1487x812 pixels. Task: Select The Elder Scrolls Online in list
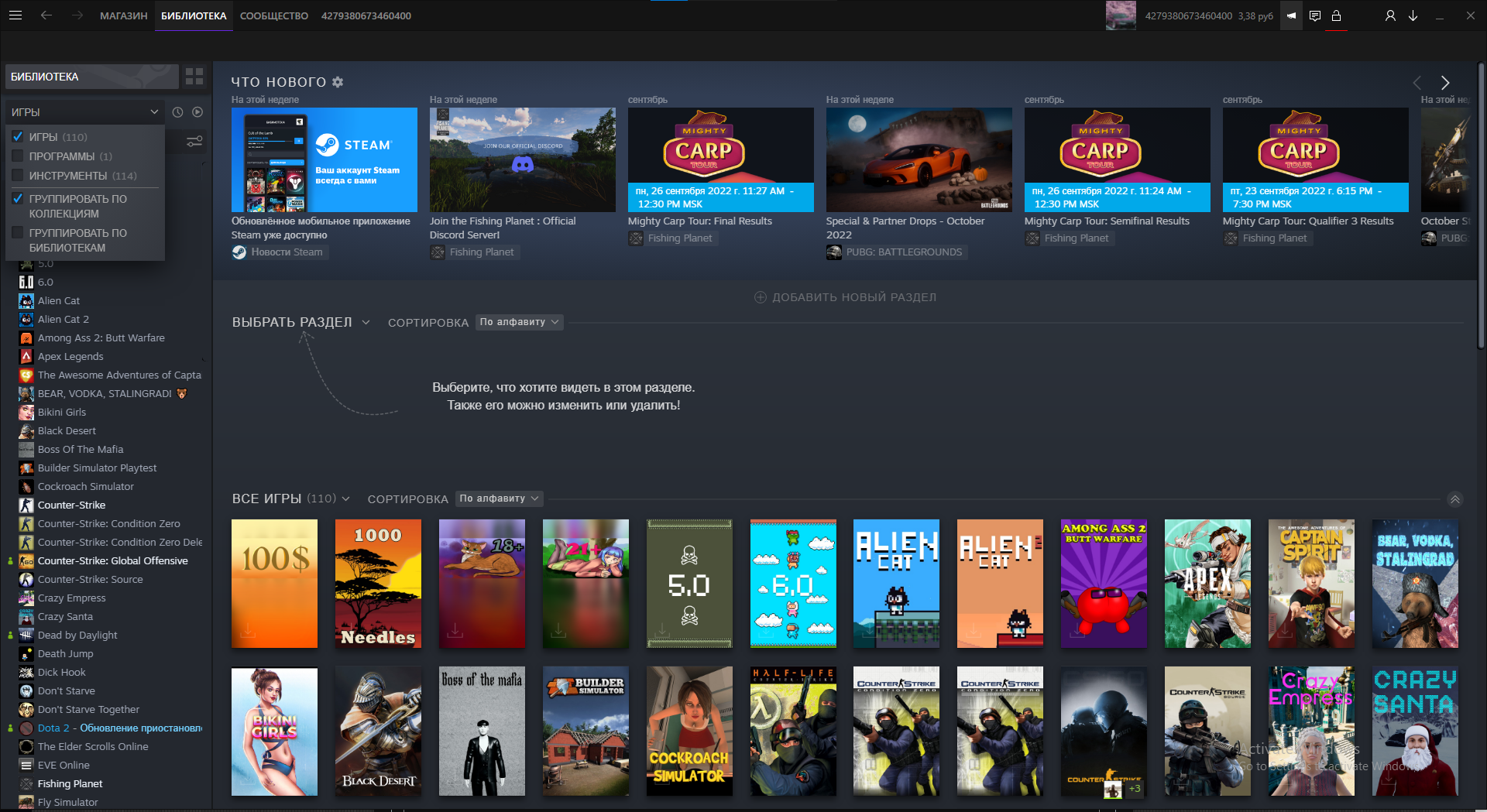[x=93, y=746]
